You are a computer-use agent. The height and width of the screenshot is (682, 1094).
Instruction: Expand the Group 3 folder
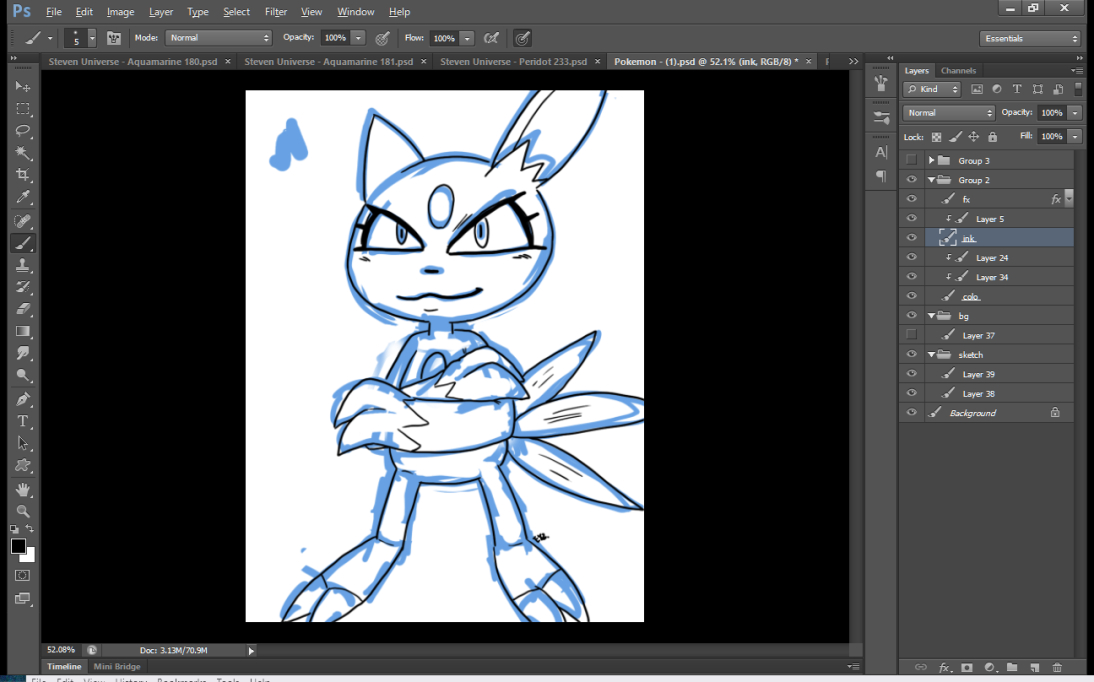coord(931,160)
